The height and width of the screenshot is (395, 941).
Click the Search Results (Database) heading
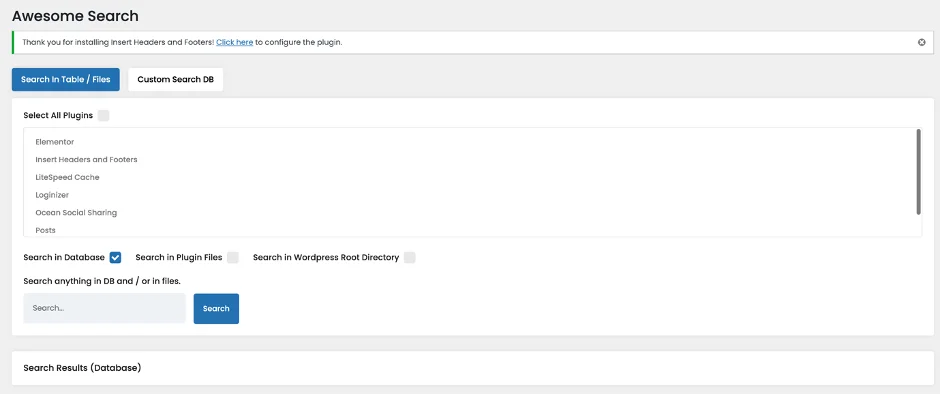click(82, 367)
